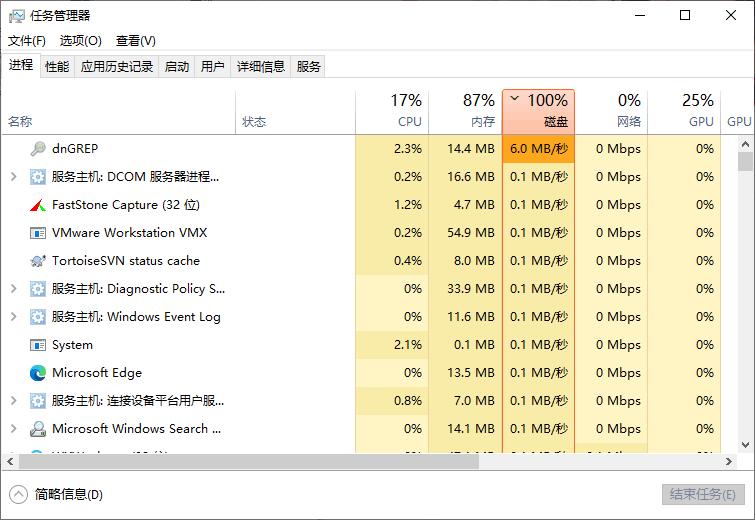
Task: Sort by the 名称 column header
Action: 118,112
